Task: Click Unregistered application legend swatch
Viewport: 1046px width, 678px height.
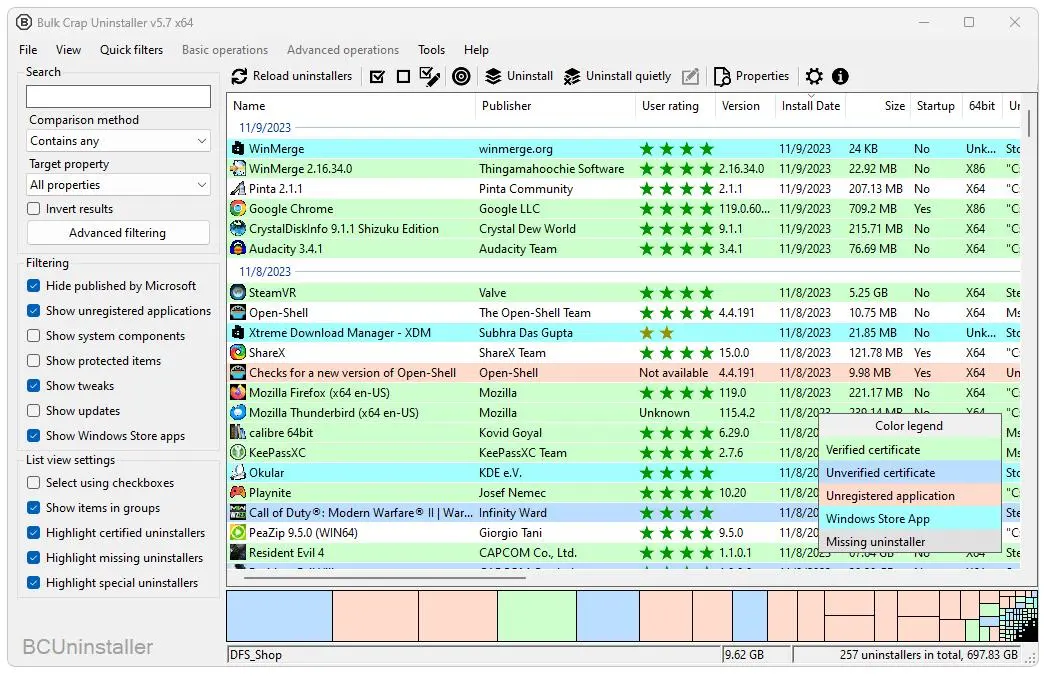Action: (x=910, y=496)
